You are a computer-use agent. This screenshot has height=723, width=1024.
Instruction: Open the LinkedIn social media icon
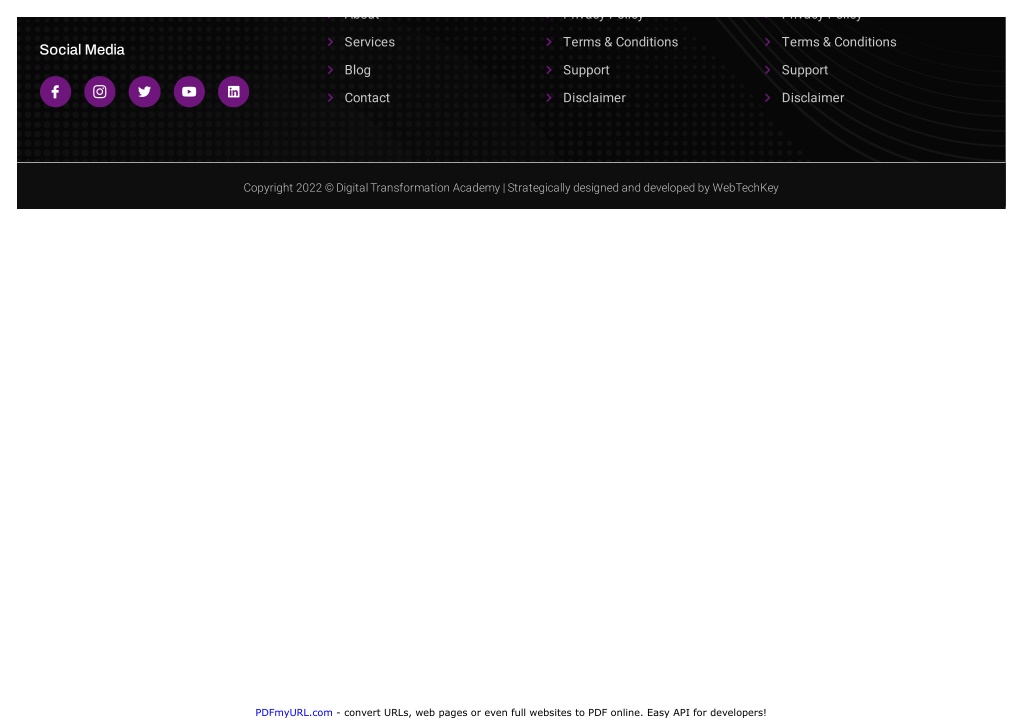[x=234, y=91]
